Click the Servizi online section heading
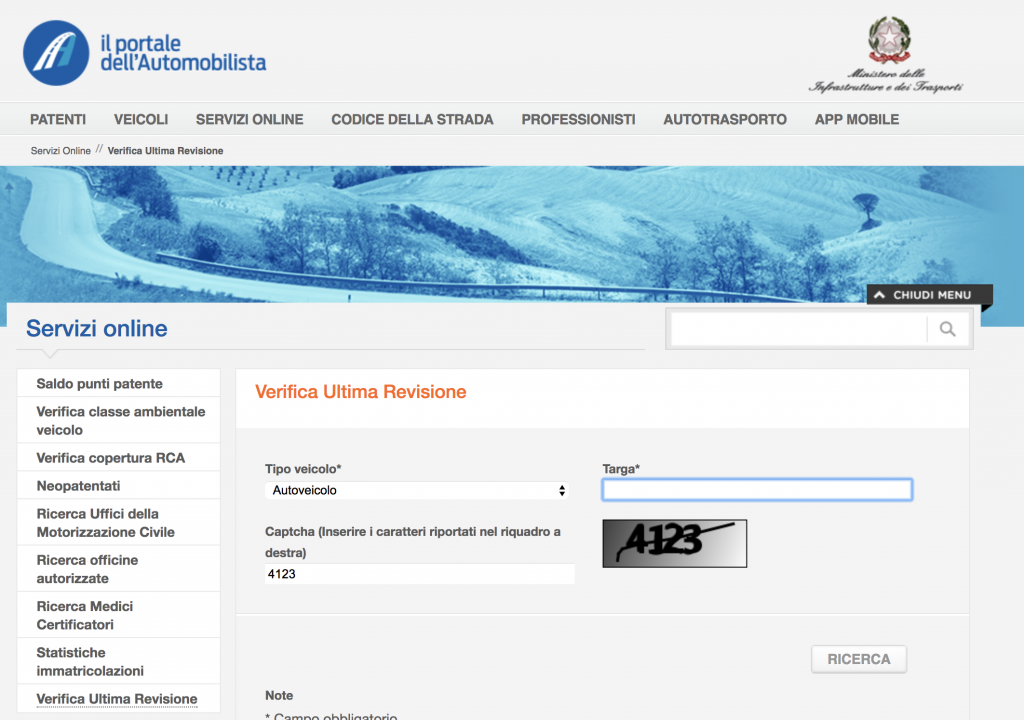The height and width of the screenshot is (720, 1024). tap(97, 329)
